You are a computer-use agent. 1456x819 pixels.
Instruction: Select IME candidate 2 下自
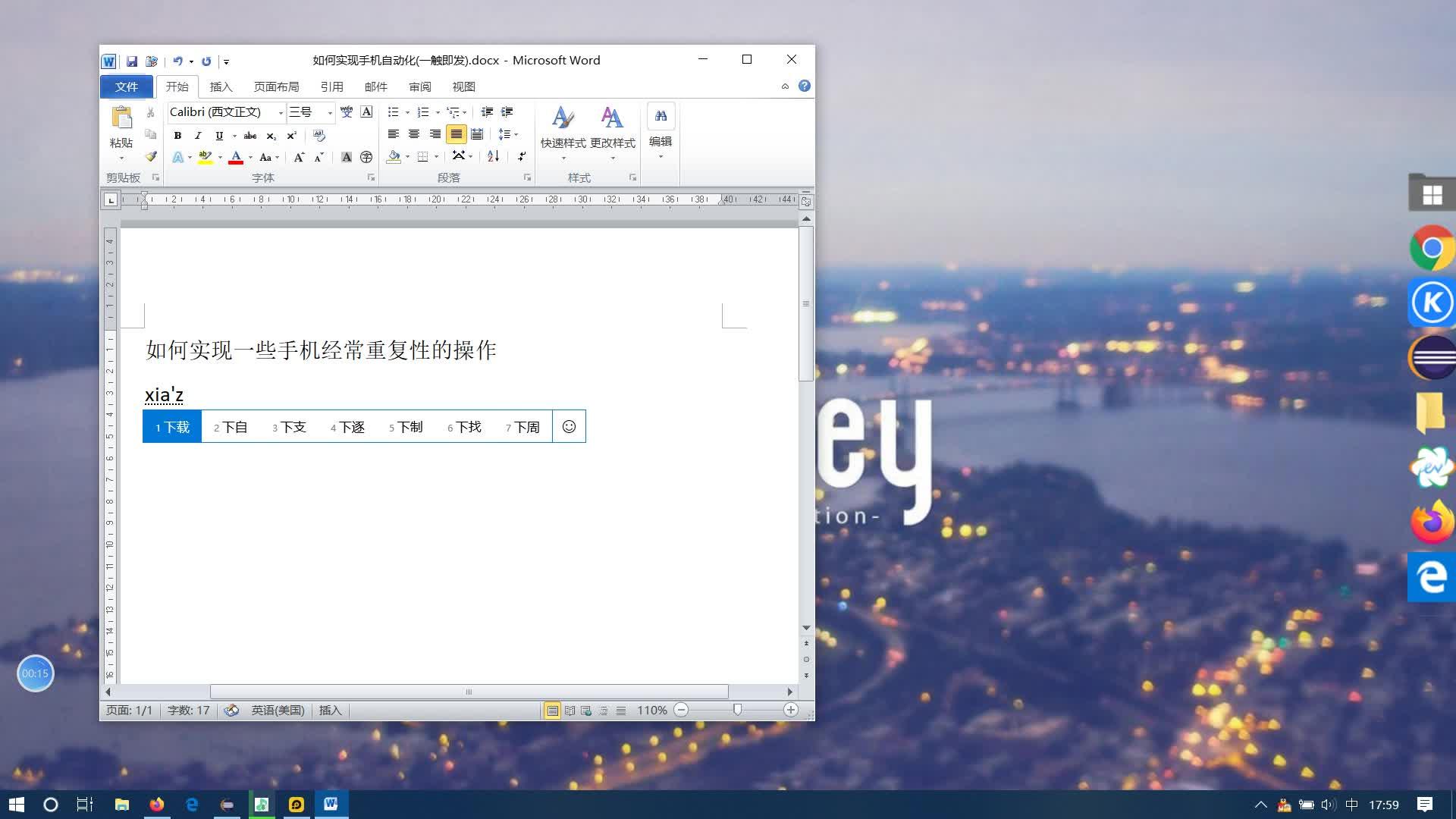[231, 427]
